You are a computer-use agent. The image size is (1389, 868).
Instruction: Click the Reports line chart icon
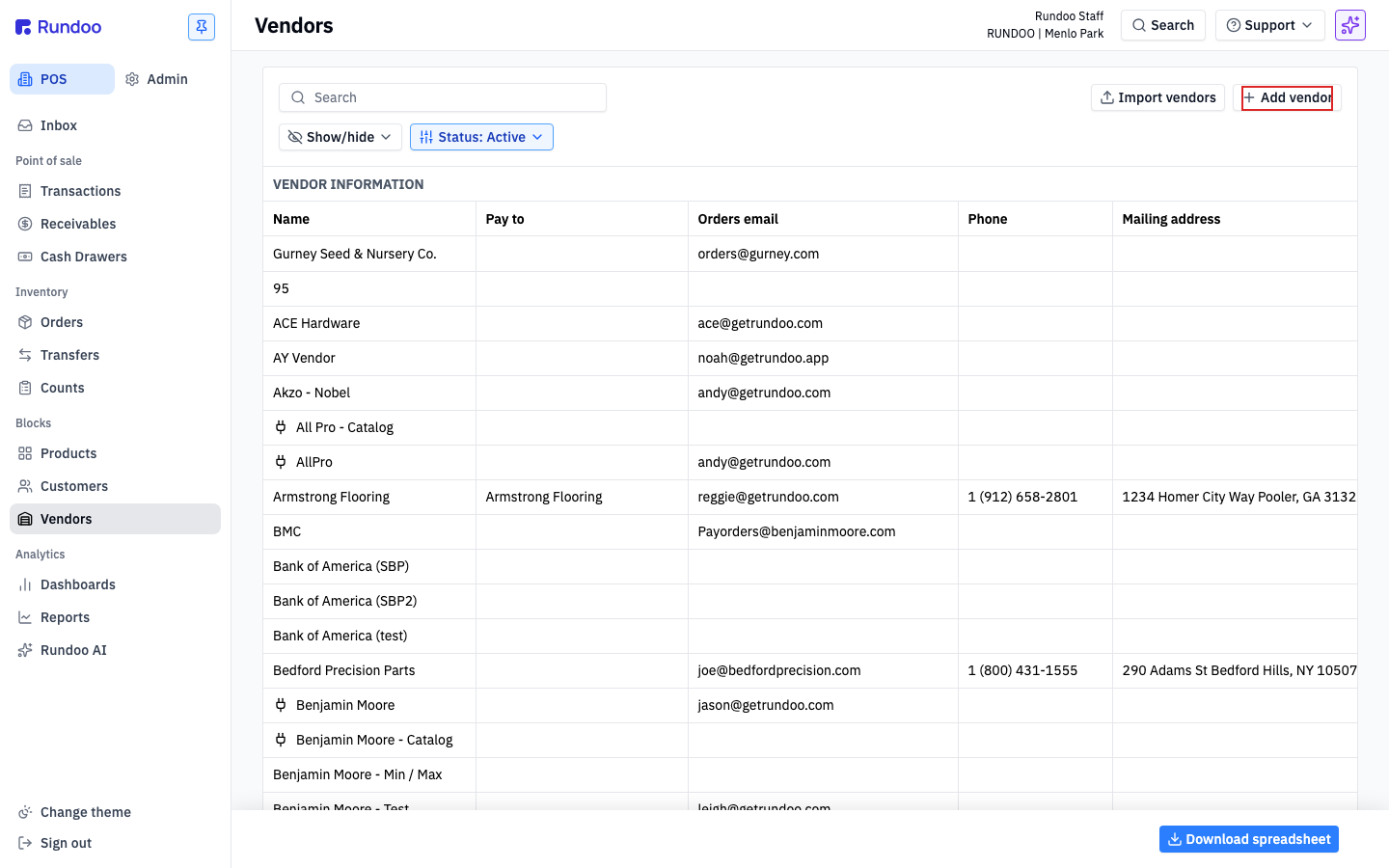pyautogui.click(x=25, y=617)
